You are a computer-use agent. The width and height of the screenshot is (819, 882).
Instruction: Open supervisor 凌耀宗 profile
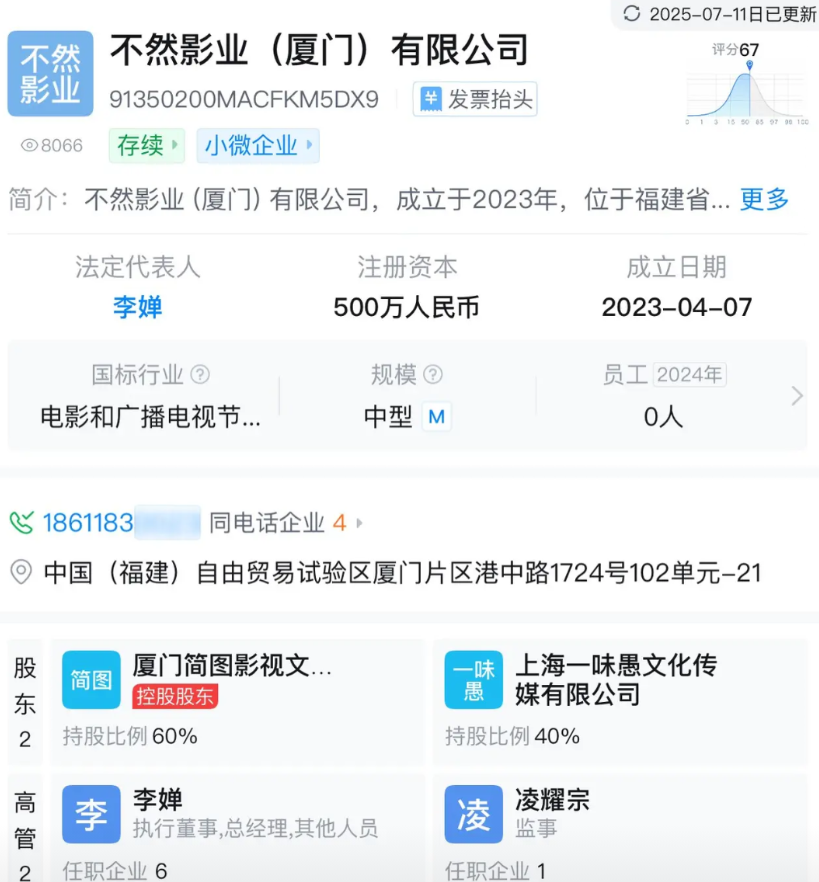[x=552, y=799]
